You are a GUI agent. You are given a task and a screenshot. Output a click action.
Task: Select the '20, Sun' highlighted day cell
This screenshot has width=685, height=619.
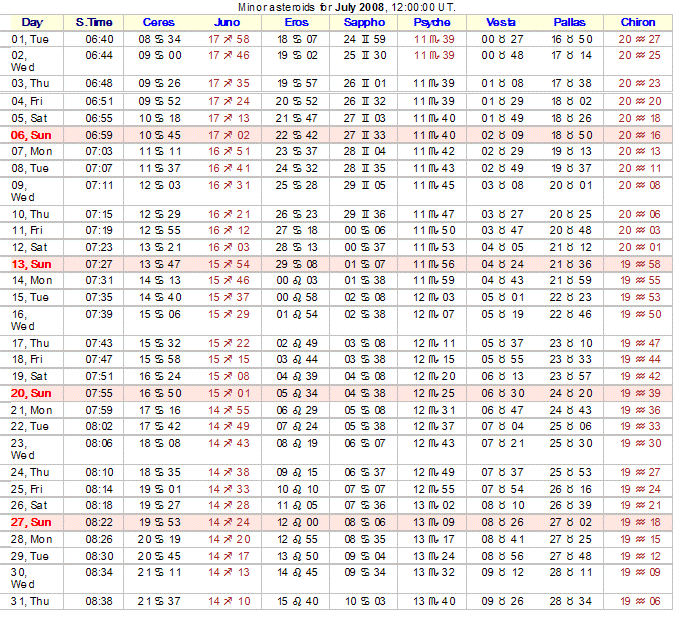pos(31,393)
